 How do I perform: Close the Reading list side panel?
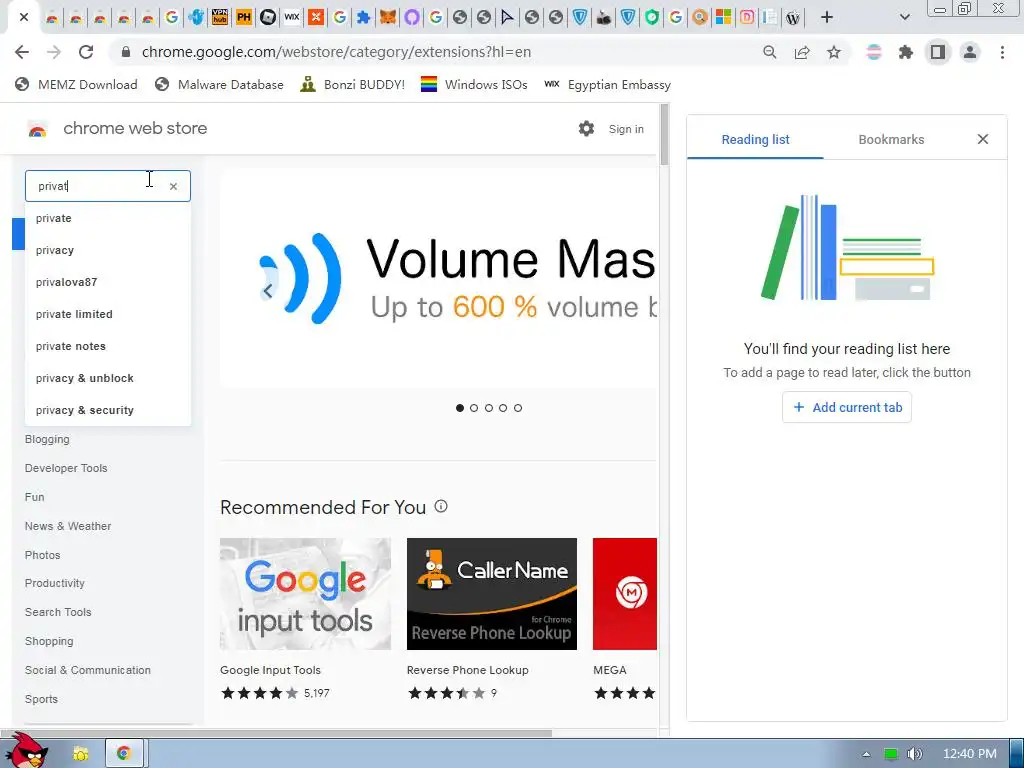pyautogui.click(x=983, y=139)
